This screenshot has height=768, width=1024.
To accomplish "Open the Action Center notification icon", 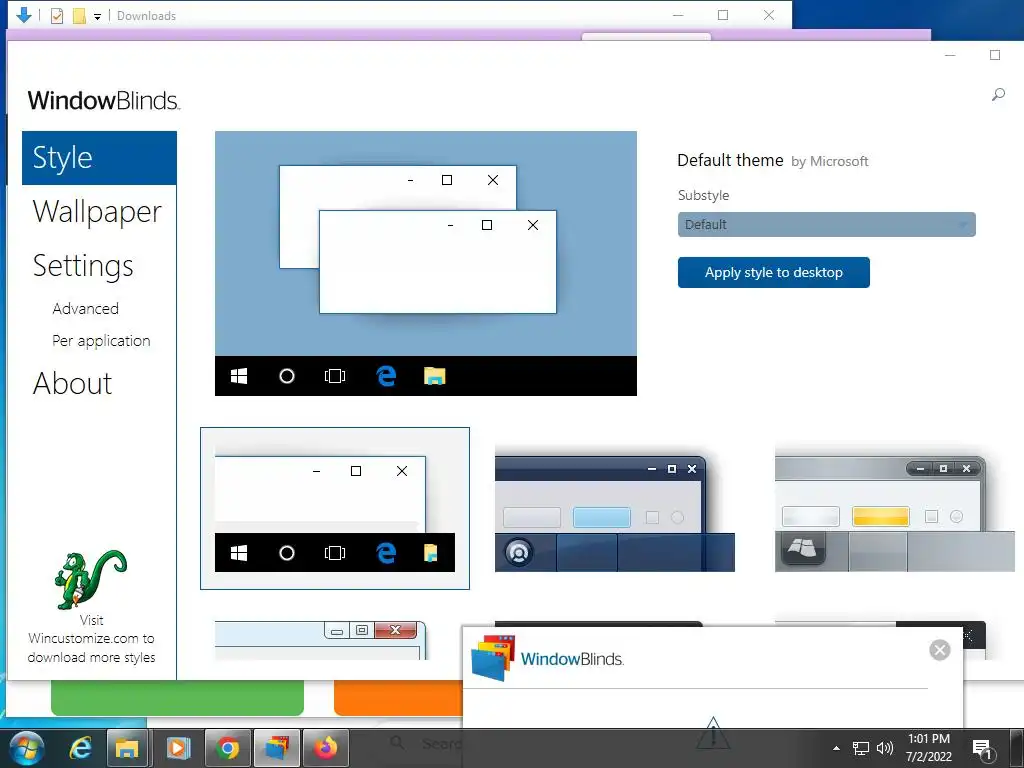I will pyautogui.click(x=982, y=750).
